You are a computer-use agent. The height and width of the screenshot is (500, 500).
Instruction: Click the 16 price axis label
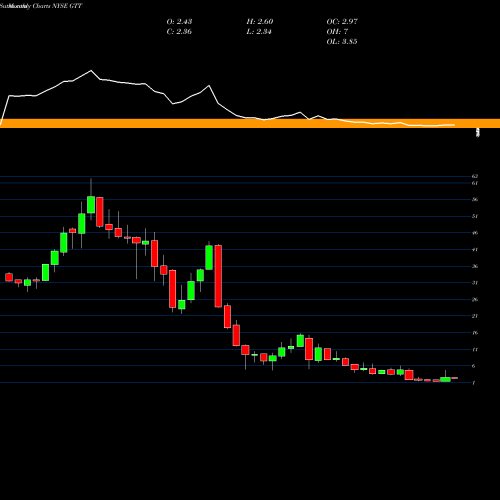point(475,333)
